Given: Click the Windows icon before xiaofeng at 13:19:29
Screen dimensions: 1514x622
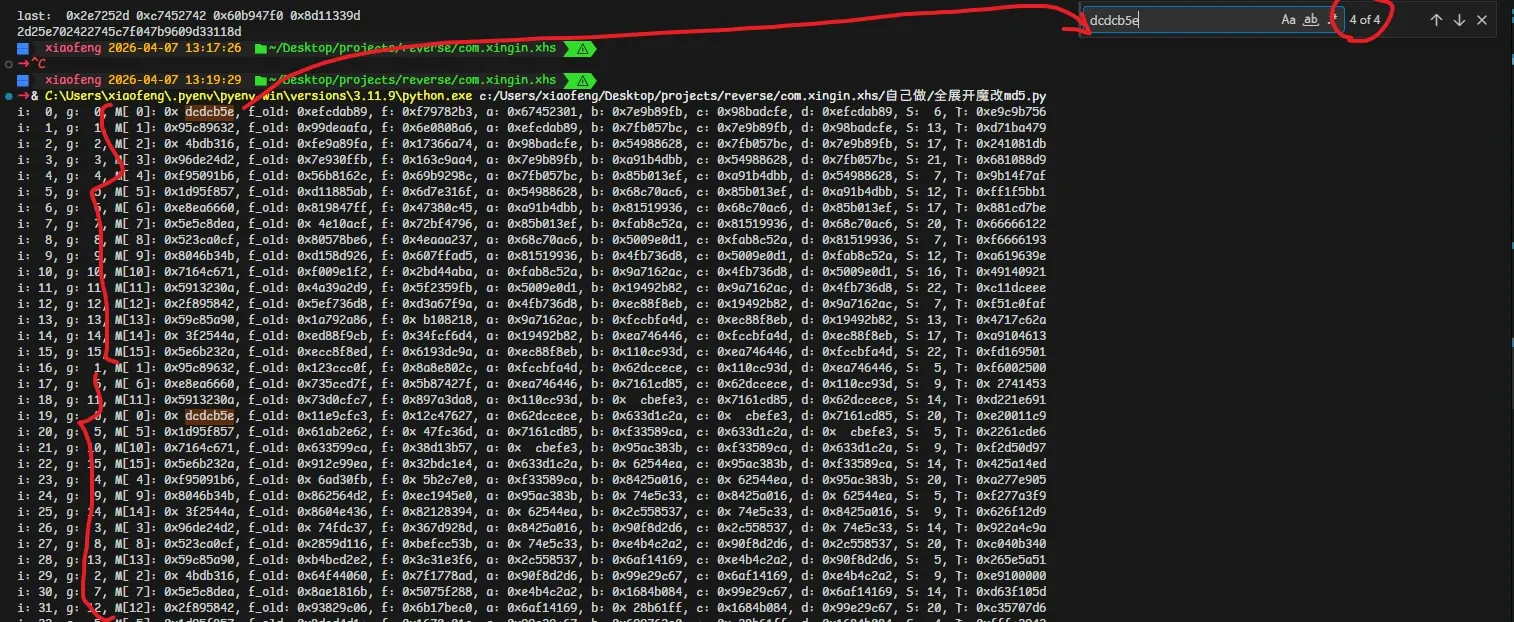Looking at the screenshot, I should [x=23, y=80].
